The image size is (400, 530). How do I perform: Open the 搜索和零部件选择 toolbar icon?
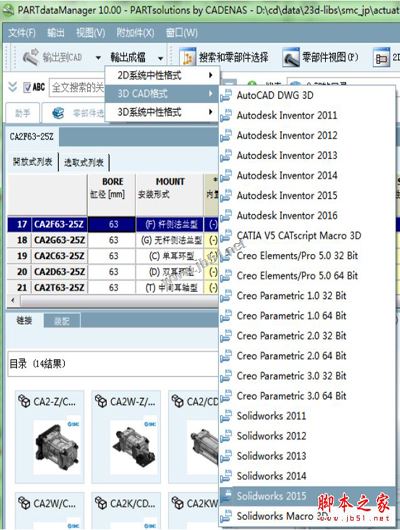coord(187,57)
